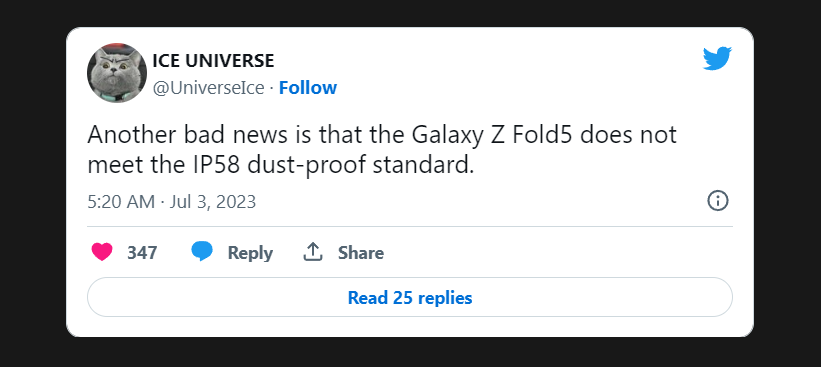
Task: Click the words IP58 dust-proof standard
Action: (329, 166)
